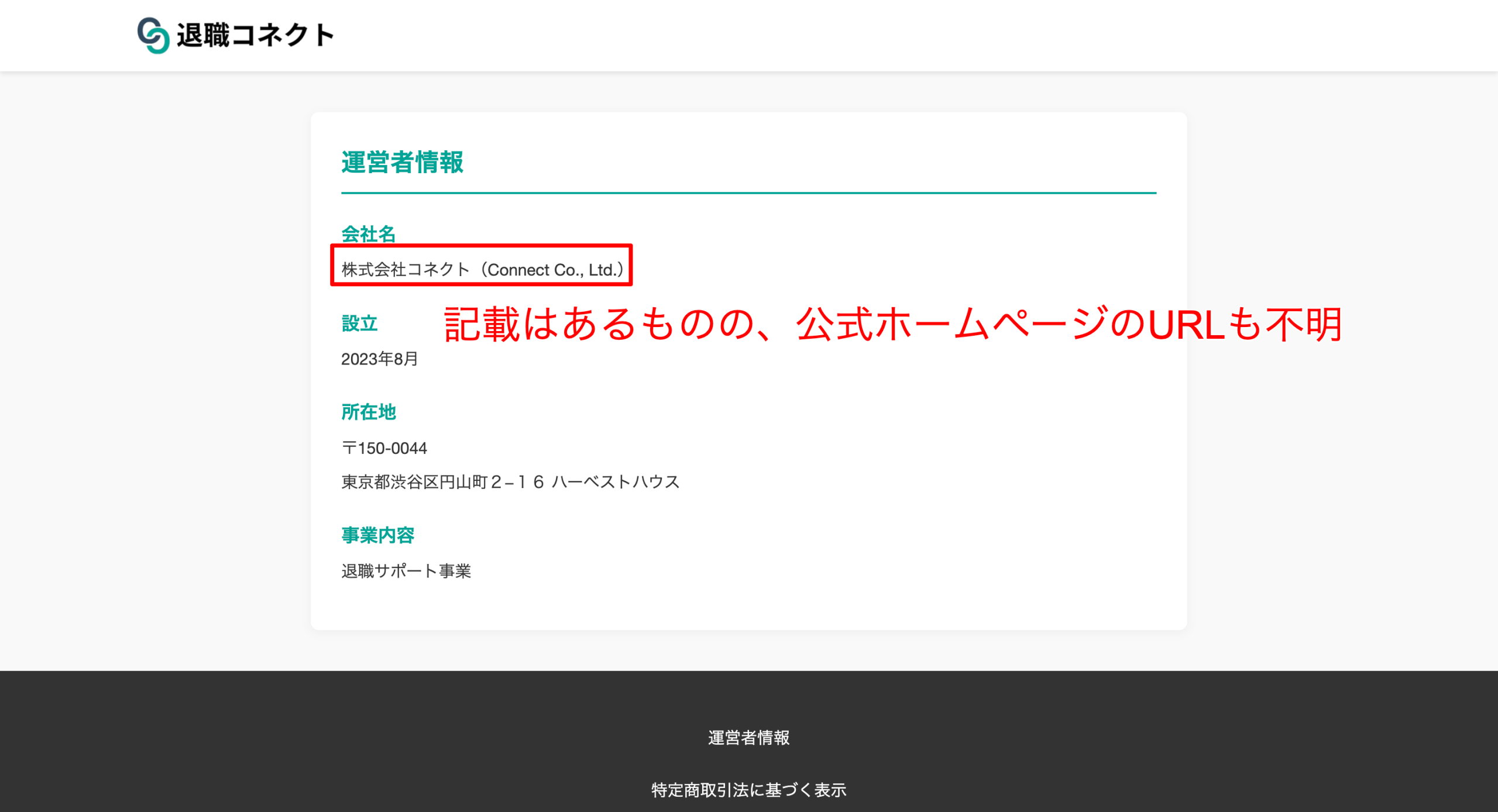Viewport: 1498px width, 812px height.
Task: Select the founding date 2023年8月
Action: [380, 359]
